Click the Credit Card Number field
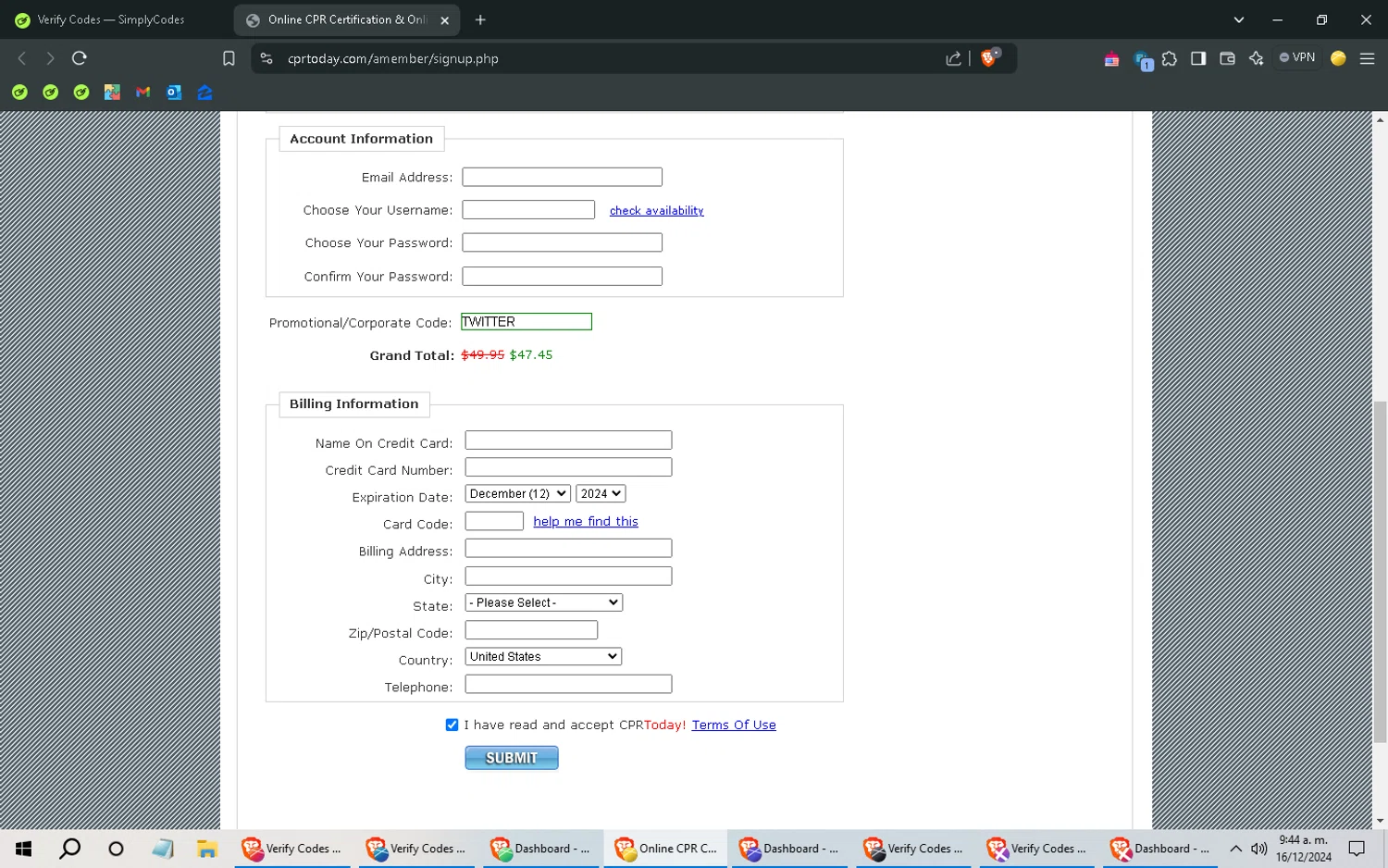 [x=568, y=467]
